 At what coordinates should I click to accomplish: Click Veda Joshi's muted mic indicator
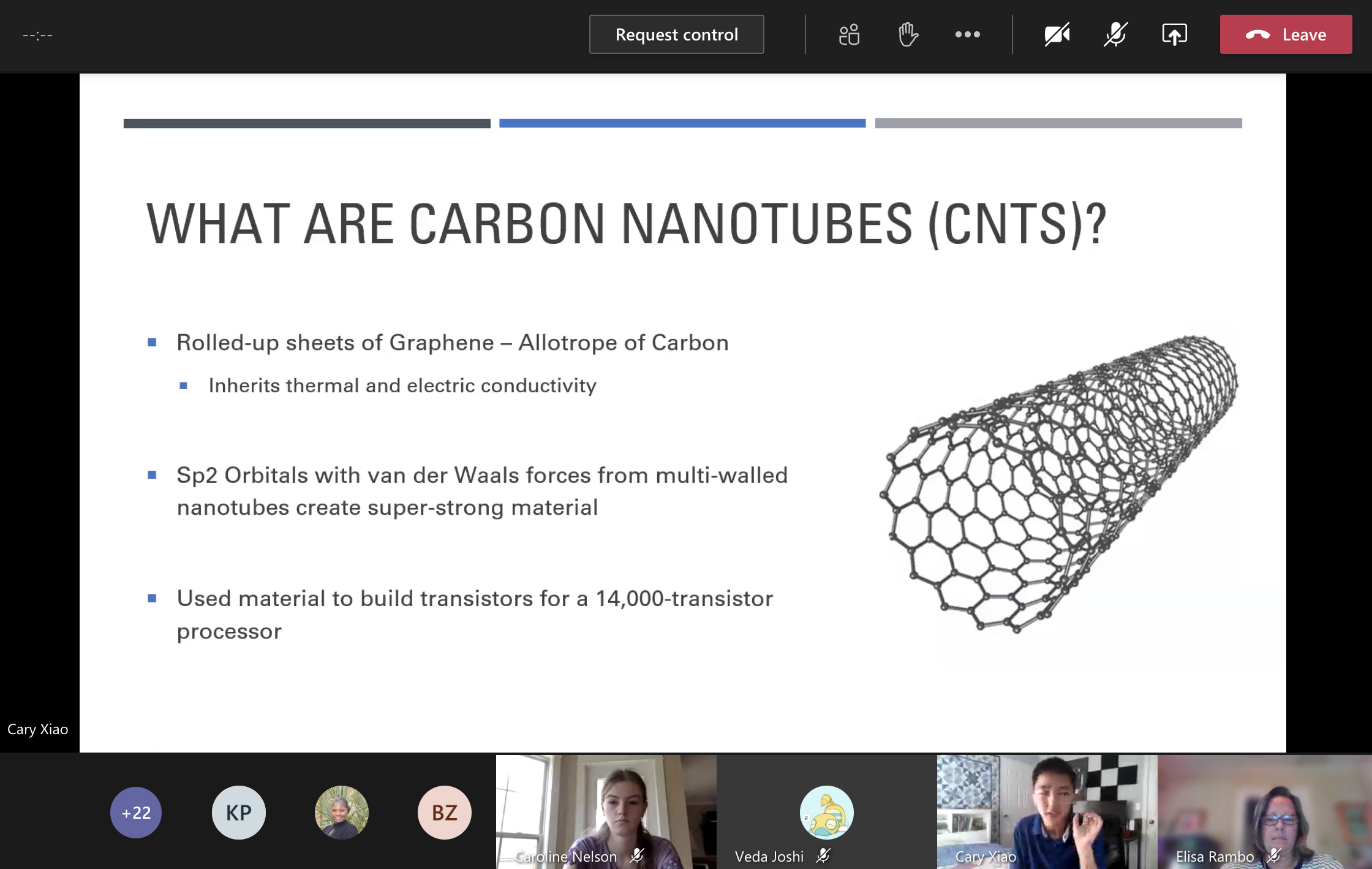coord(823,856)
